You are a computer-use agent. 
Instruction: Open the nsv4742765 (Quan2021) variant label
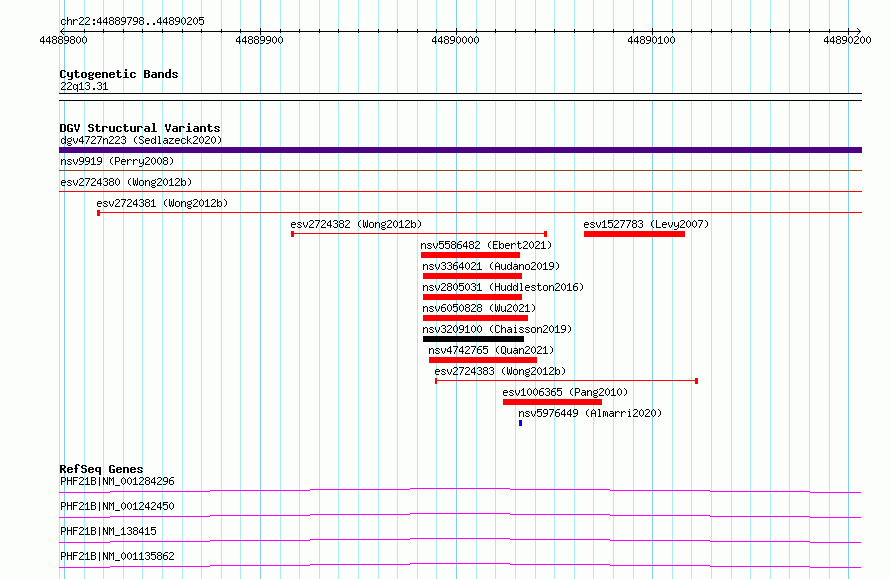491,350
